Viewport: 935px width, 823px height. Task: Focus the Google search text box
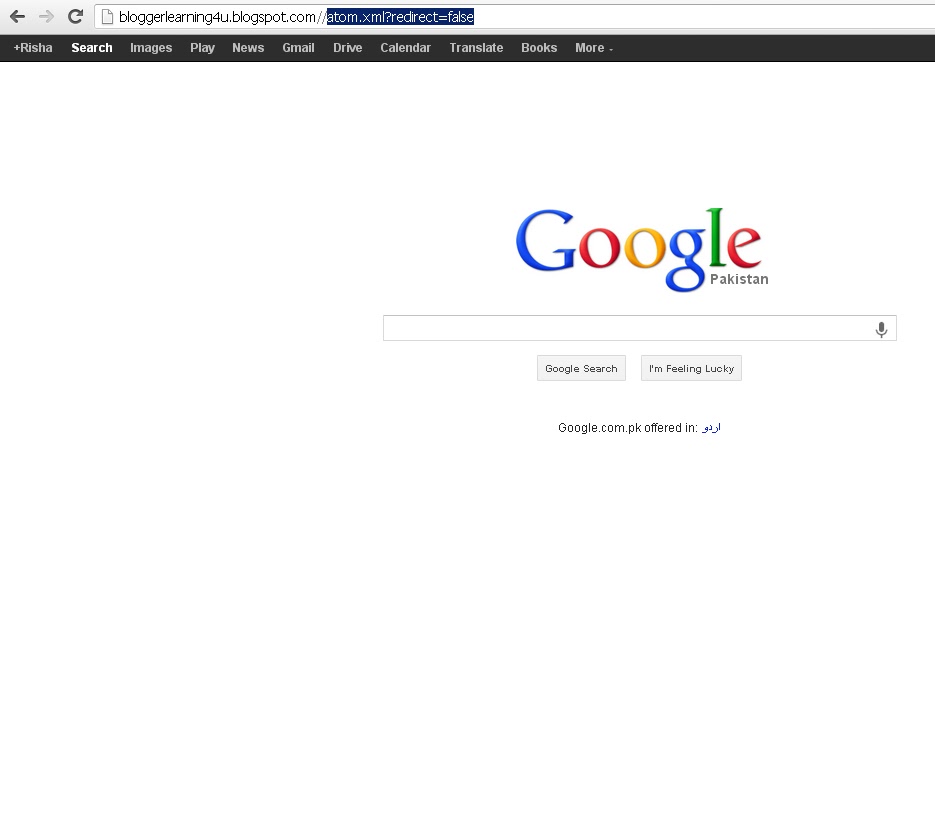[640, 328]
